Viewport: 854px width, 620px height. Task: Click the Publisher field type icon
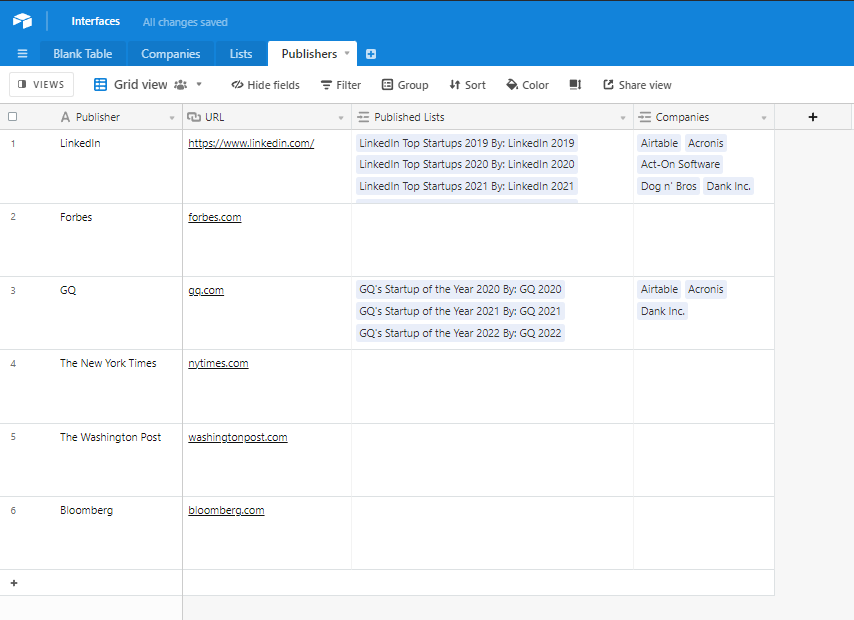pyautogui.click(x=65, y=117)
